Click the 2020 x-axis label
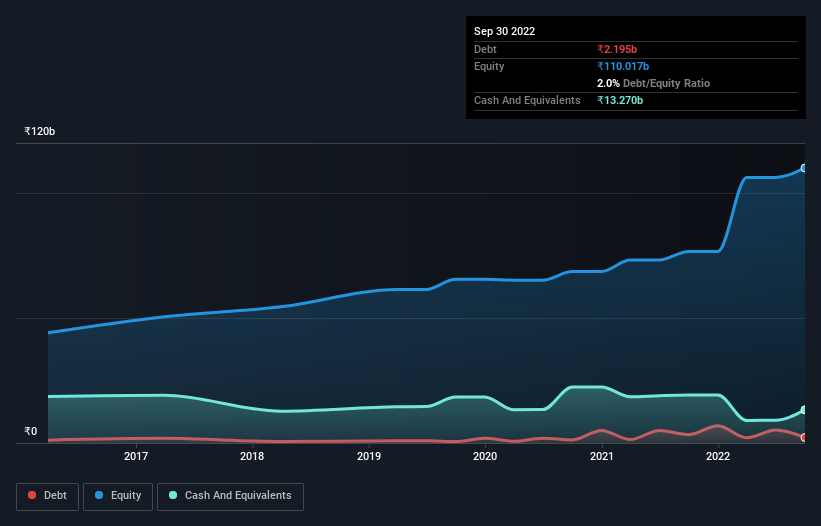821x526 pixels. 485,456
